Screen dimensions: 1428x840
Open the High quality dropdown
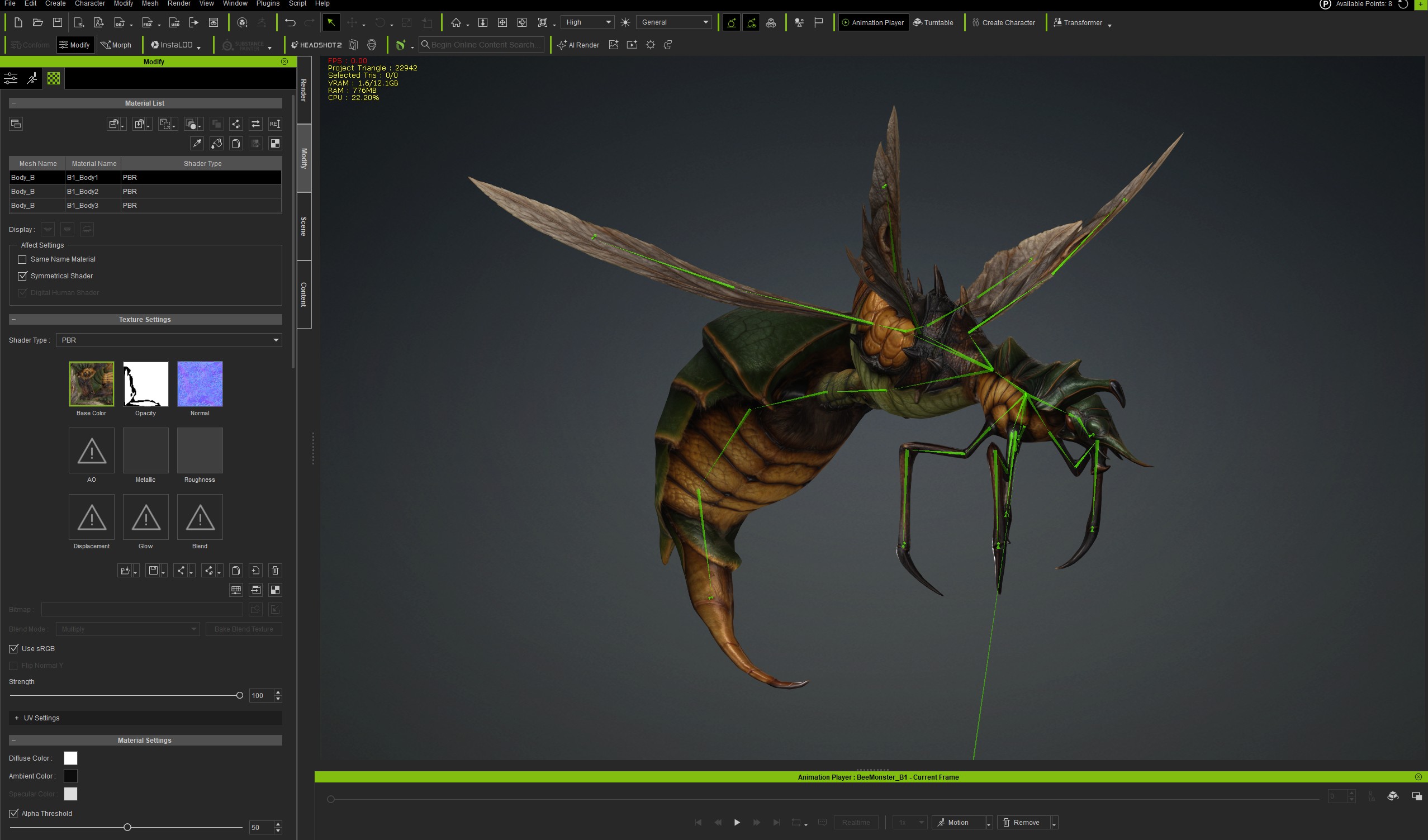coord(587,23)
